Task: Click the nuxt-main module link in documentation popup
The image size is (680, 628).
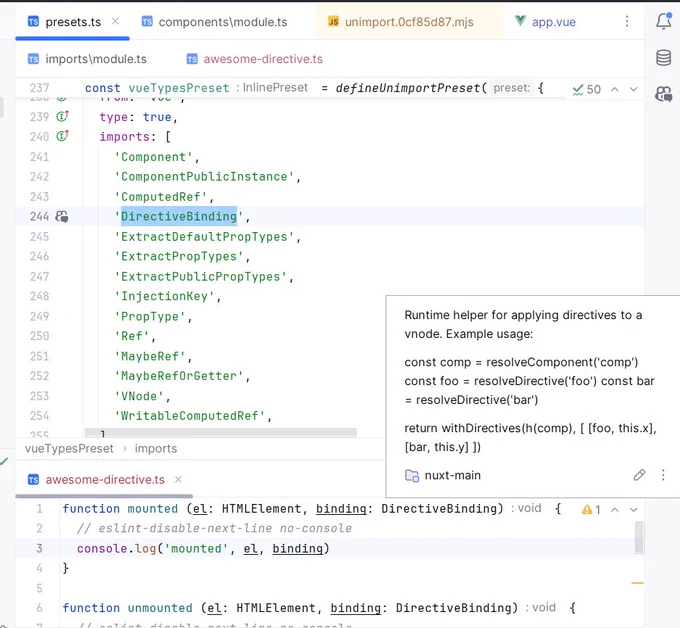Action: coord(443,475)
